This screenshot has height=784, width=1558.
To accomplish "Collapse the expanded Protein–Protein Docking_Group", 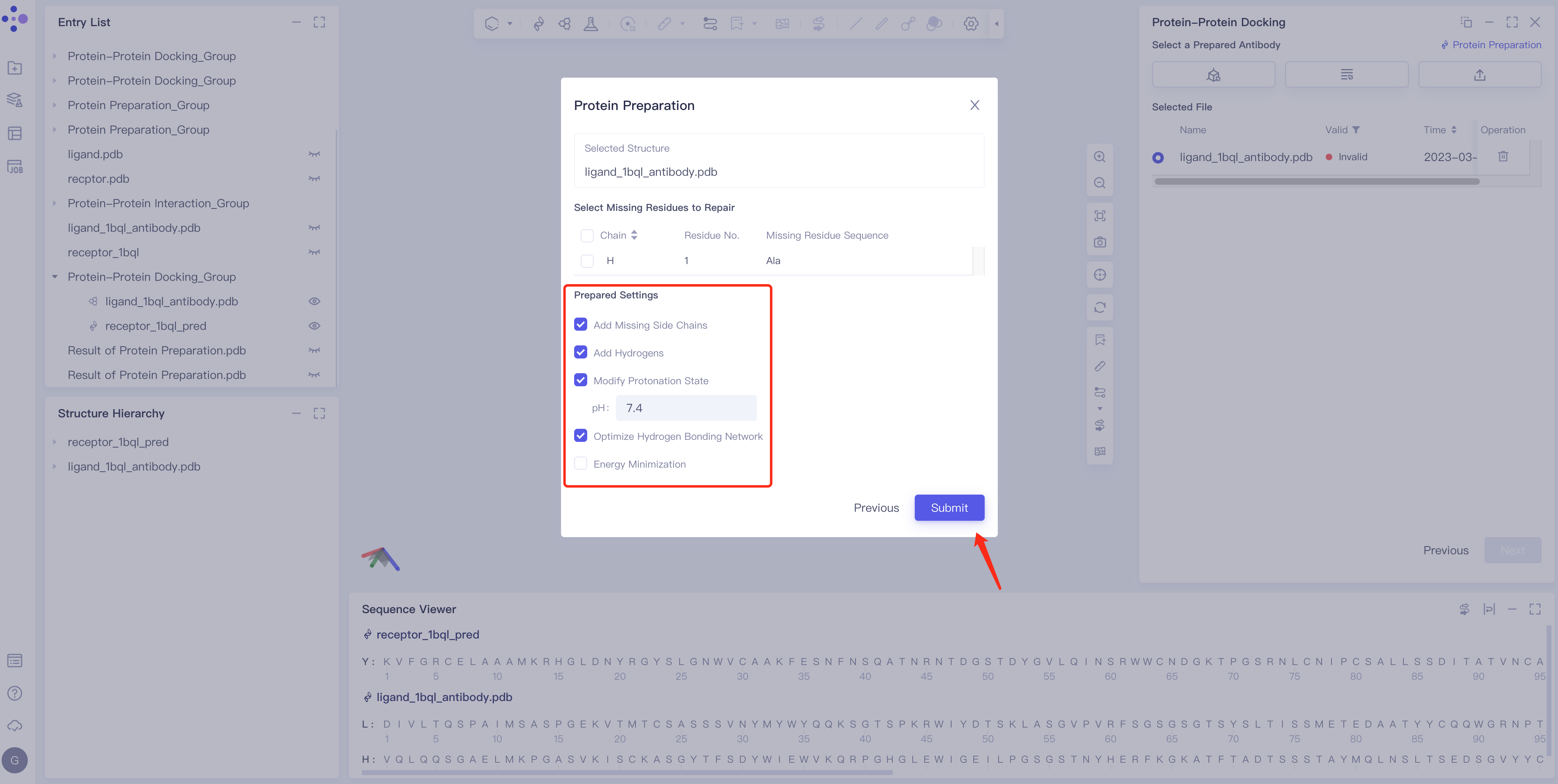I will pyautogui.click(x=54, y=277).
